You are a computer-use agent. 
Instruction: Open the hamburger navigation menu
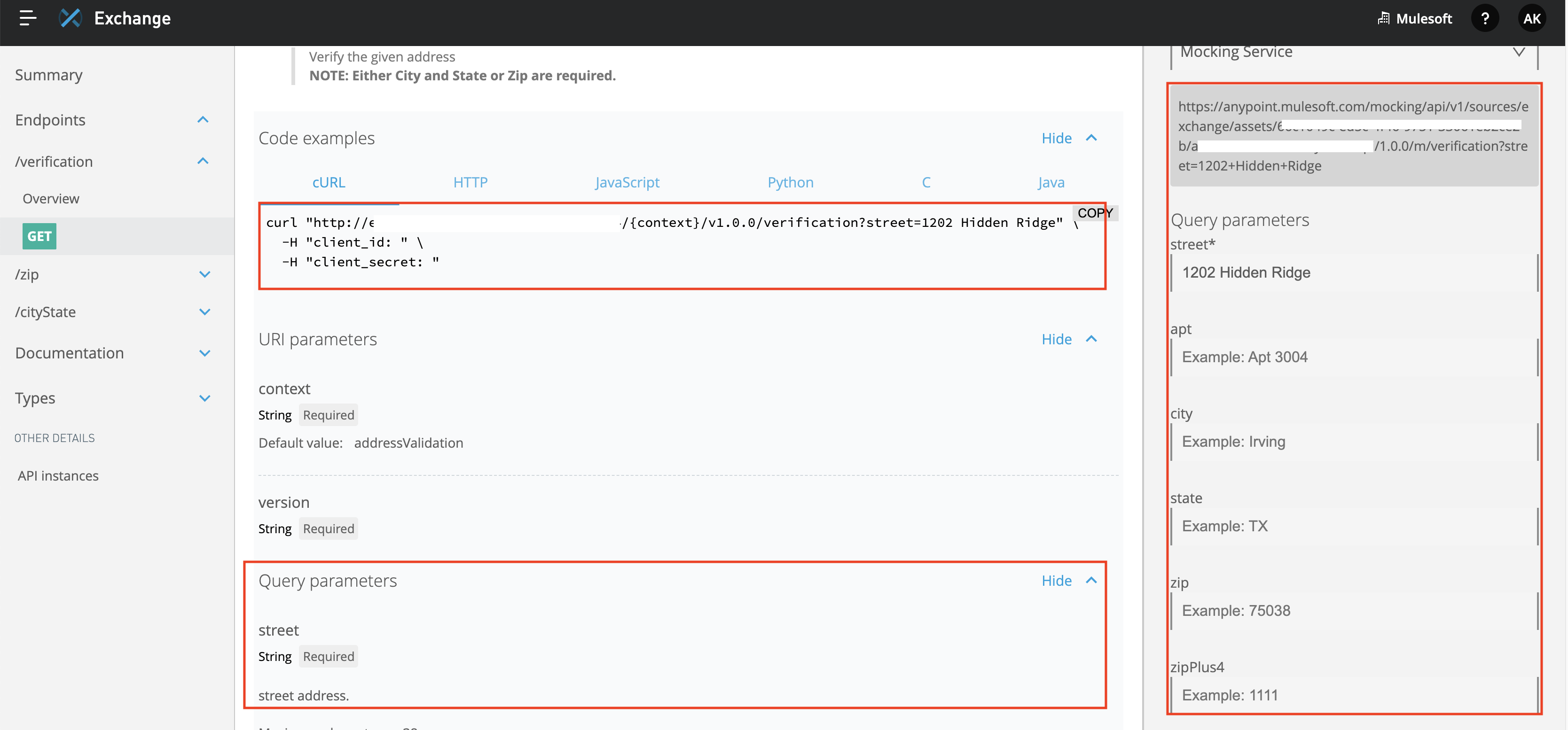tap(27, 18)
